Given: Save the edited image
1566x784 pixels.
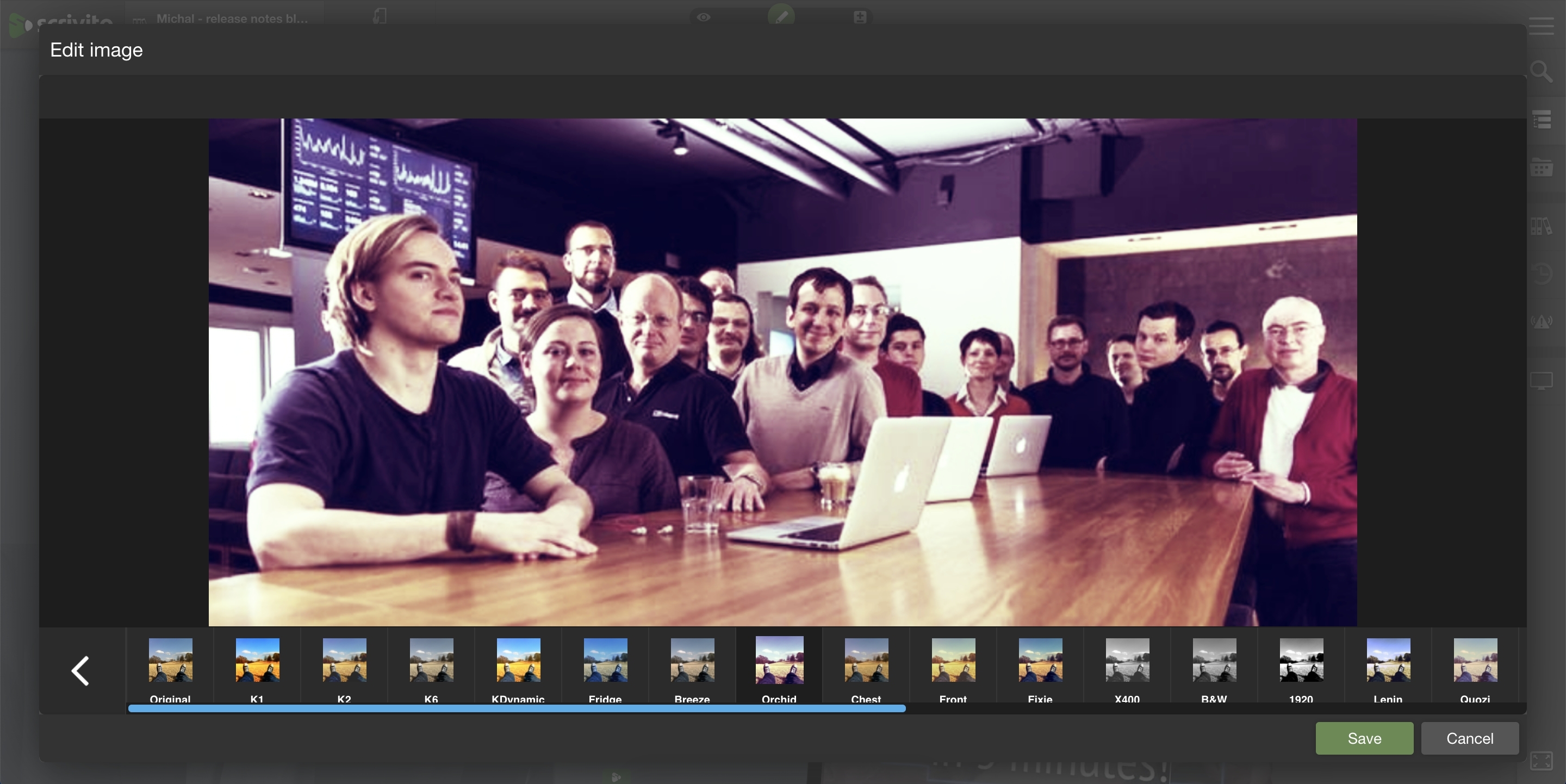Looking at the screenshot, I should click(1364, 738).
